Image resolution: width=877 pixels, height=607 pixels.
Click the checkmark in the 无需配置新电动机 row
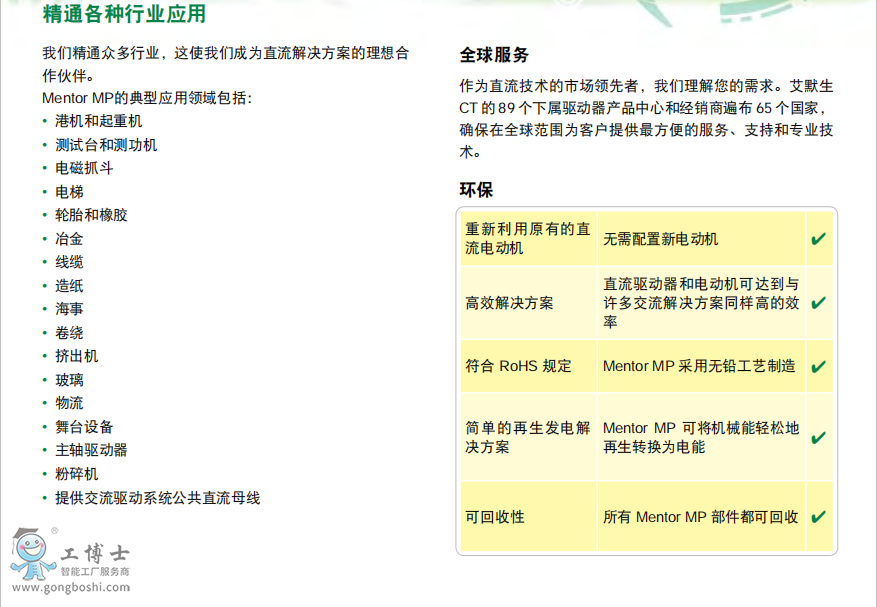coord(818,239)
